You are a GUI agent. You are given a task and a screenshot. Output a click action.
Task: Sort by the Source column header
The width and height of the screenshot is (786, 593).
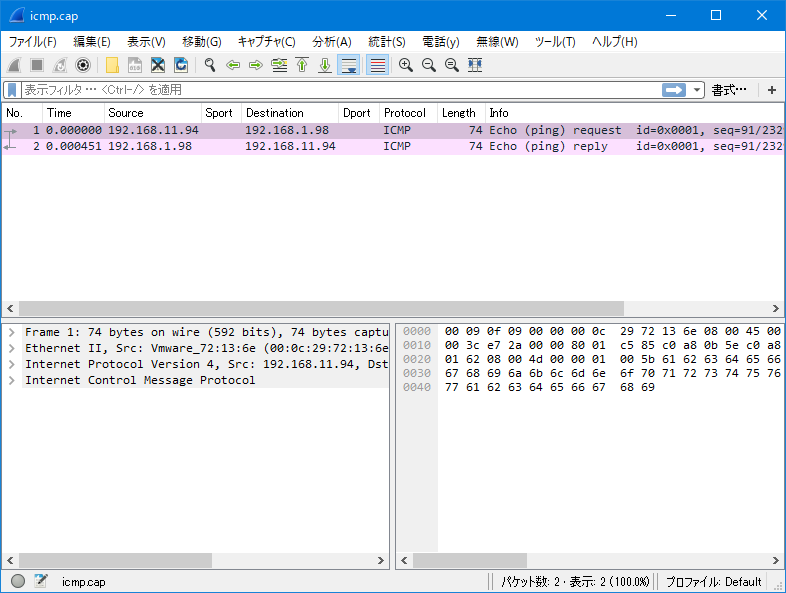pyautogui.click(x=153, y=113)
